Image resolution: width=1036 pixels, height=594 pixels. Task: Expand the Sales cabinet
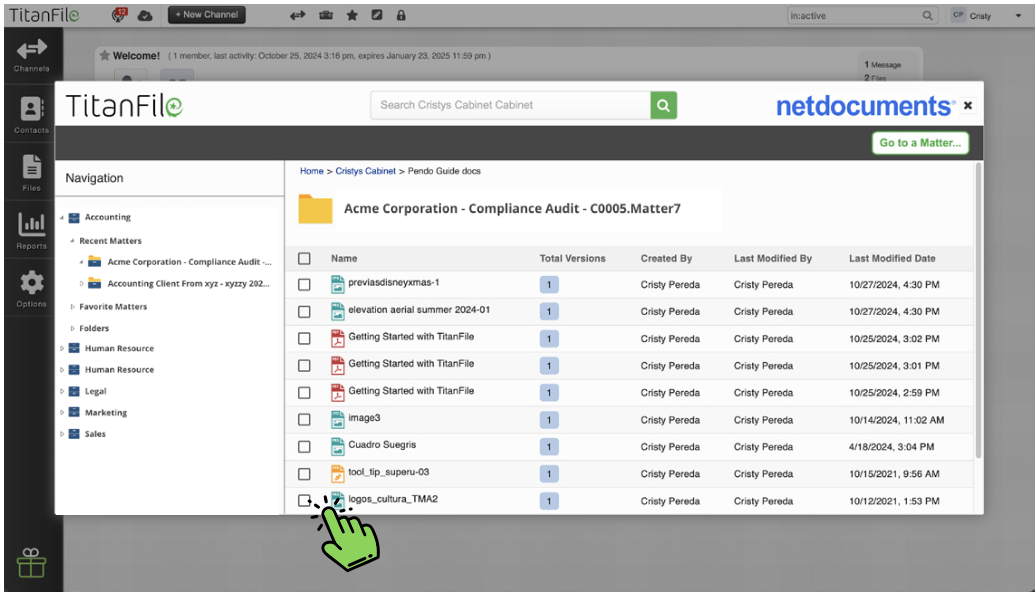[x=62, y=434]
